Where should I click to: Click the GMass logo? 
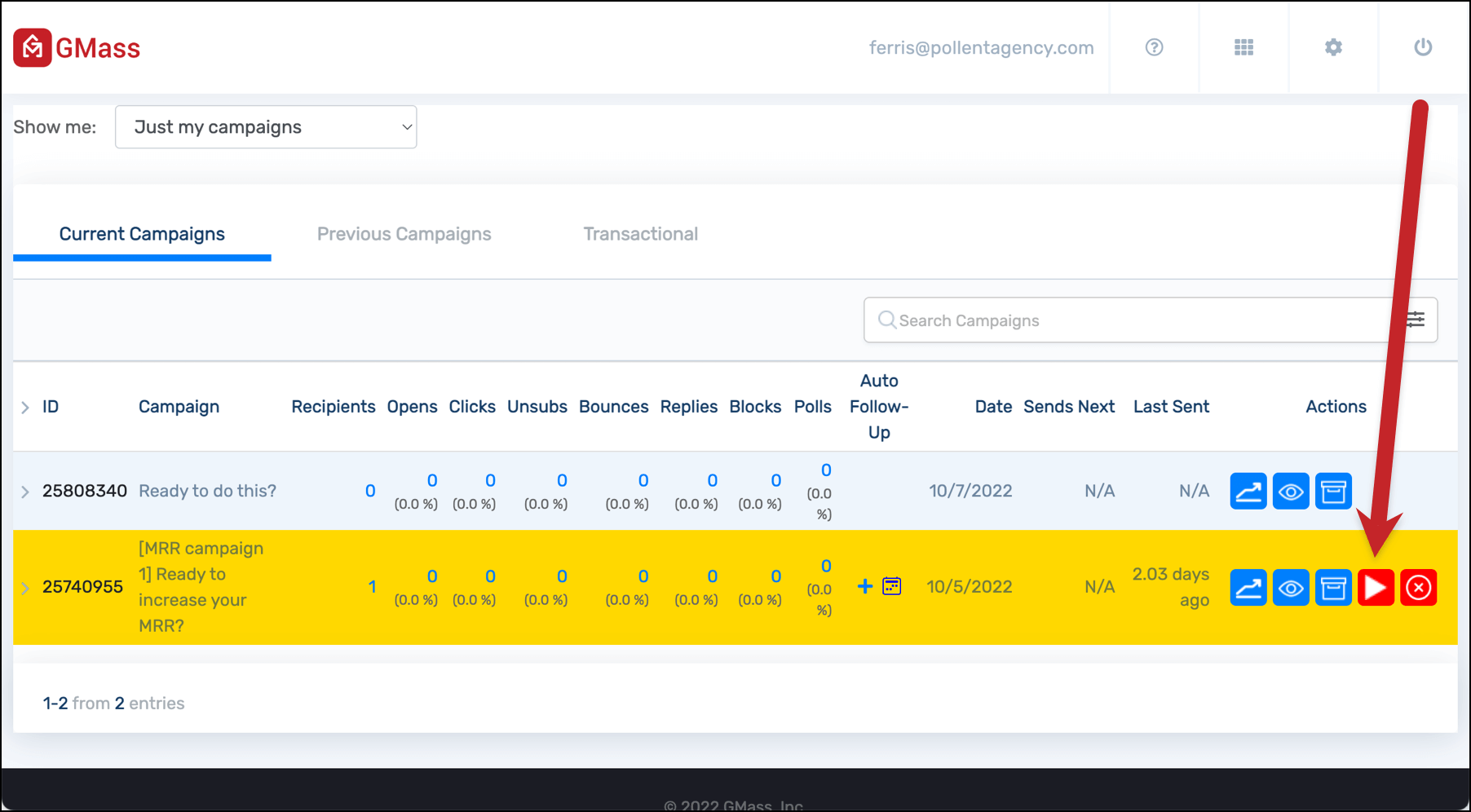point(77,48)
